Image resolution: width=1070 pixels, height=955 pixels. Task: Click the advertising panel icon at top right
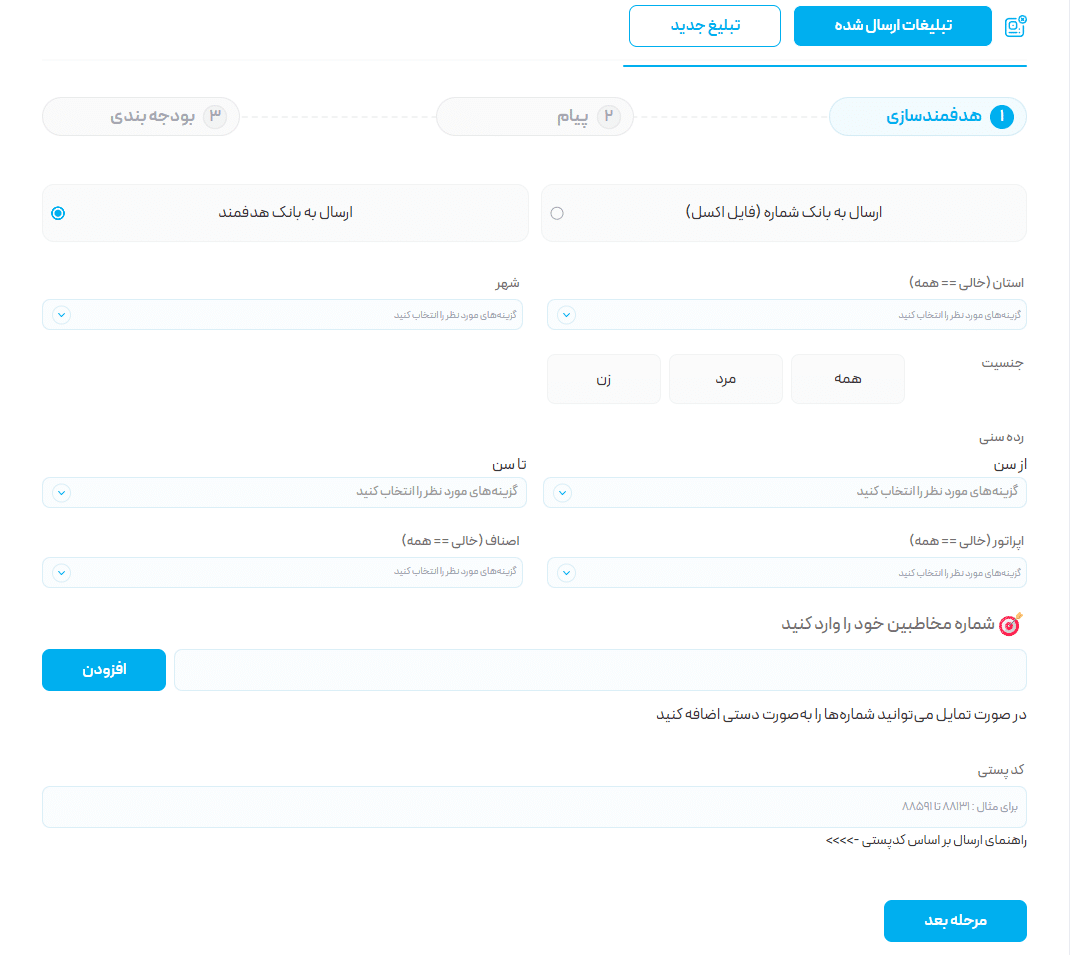pos(1015,26)
